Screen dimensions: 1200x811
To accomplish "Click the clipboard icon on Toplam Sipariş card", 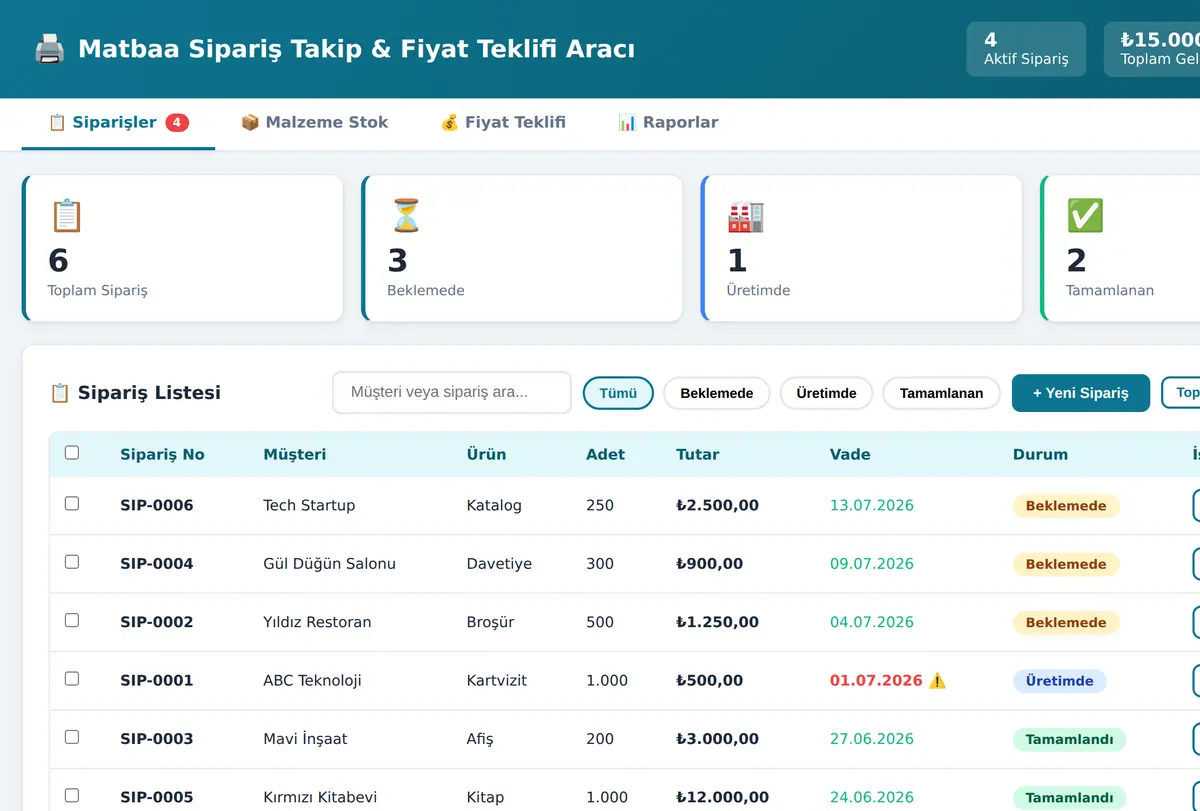I will point(66,216).
